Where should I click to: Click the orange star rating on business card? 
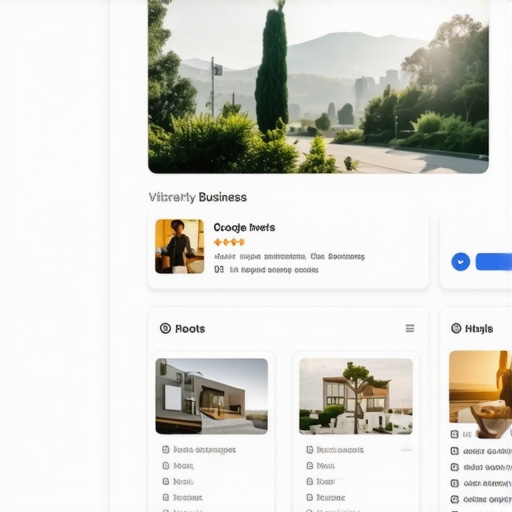click(x=229, y=242)
